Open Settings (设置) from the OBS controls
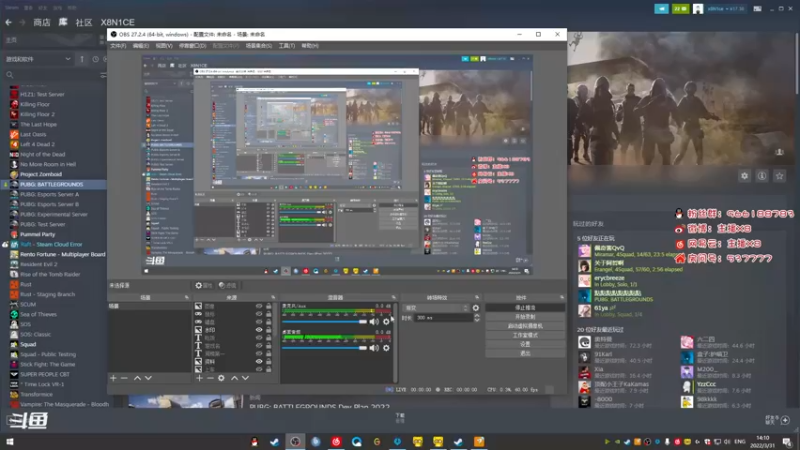The image size is (800, 450). click(525, 344)
